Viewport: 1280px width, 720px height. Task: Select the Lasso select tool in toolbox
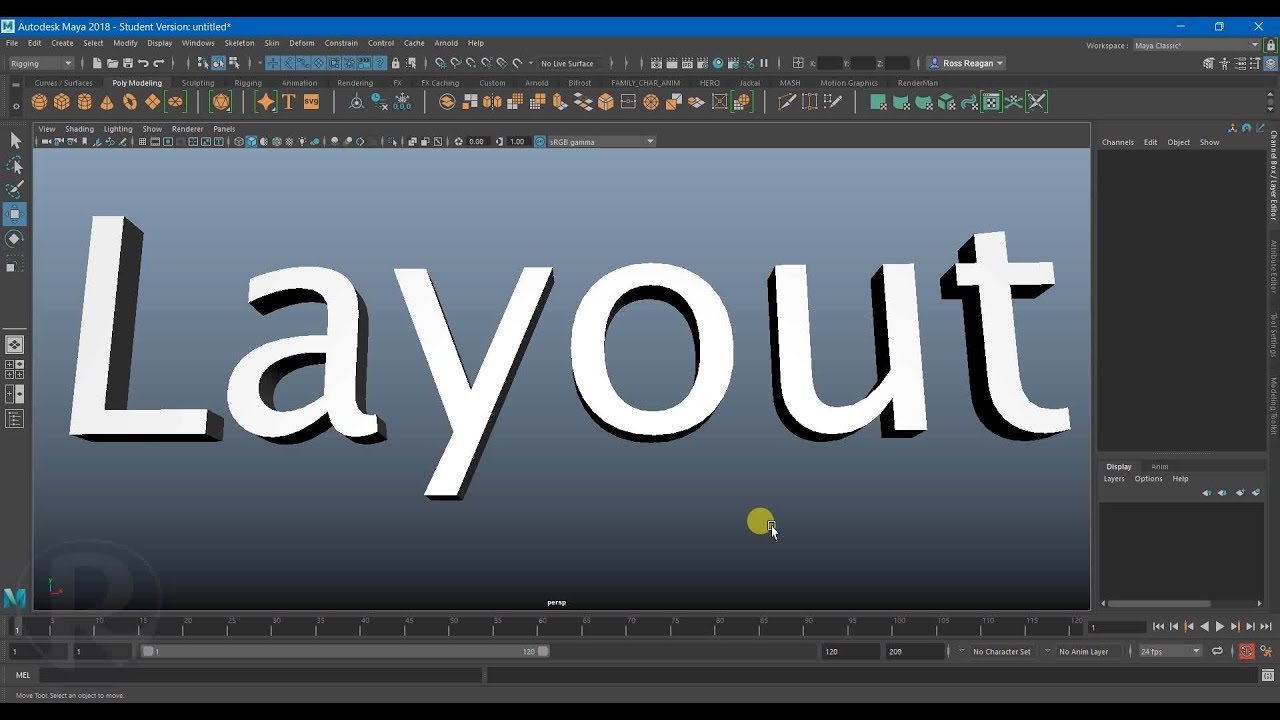point(15,165)
